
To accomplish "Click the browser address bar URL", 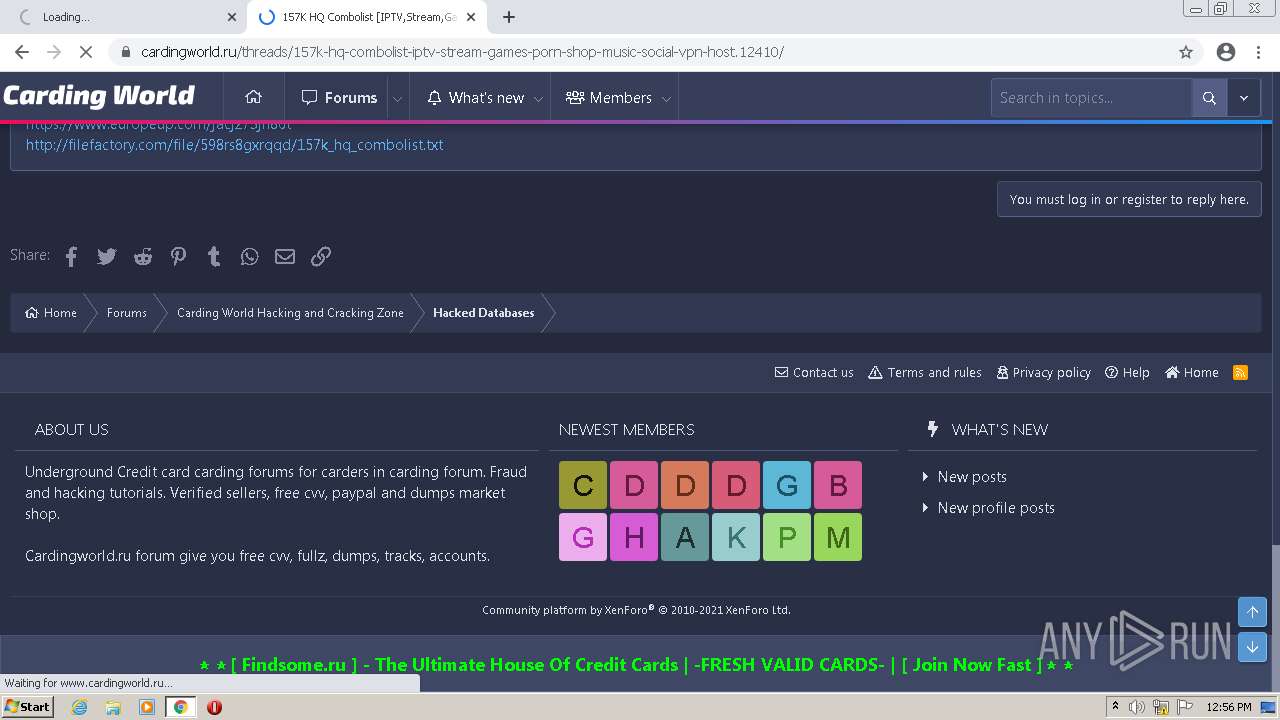I will 462,52.
